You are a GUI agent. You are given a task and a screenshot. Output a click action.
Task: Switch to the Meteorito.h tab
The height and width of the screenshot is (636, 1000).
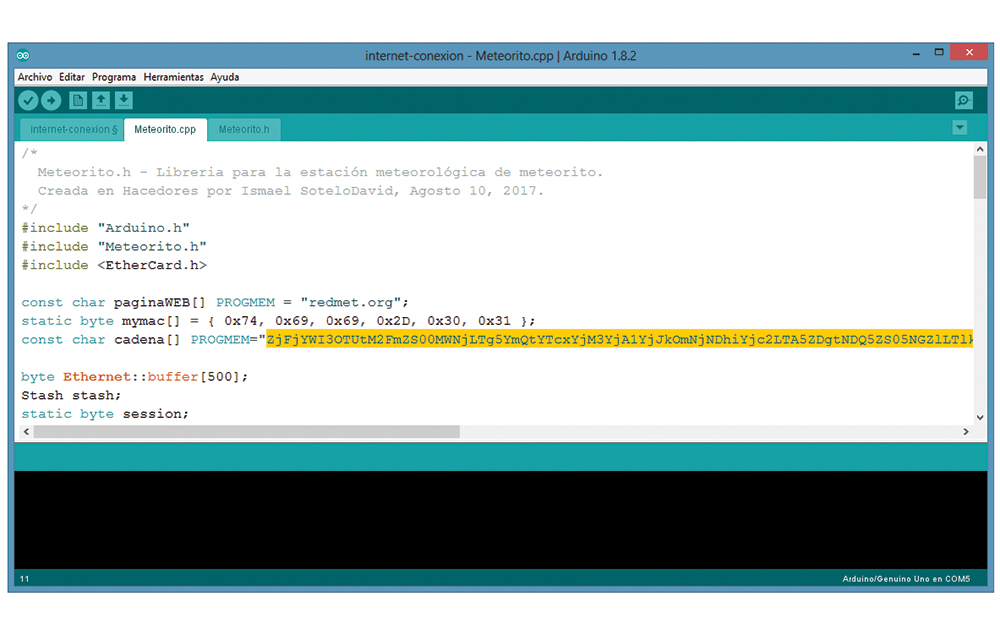244,129
